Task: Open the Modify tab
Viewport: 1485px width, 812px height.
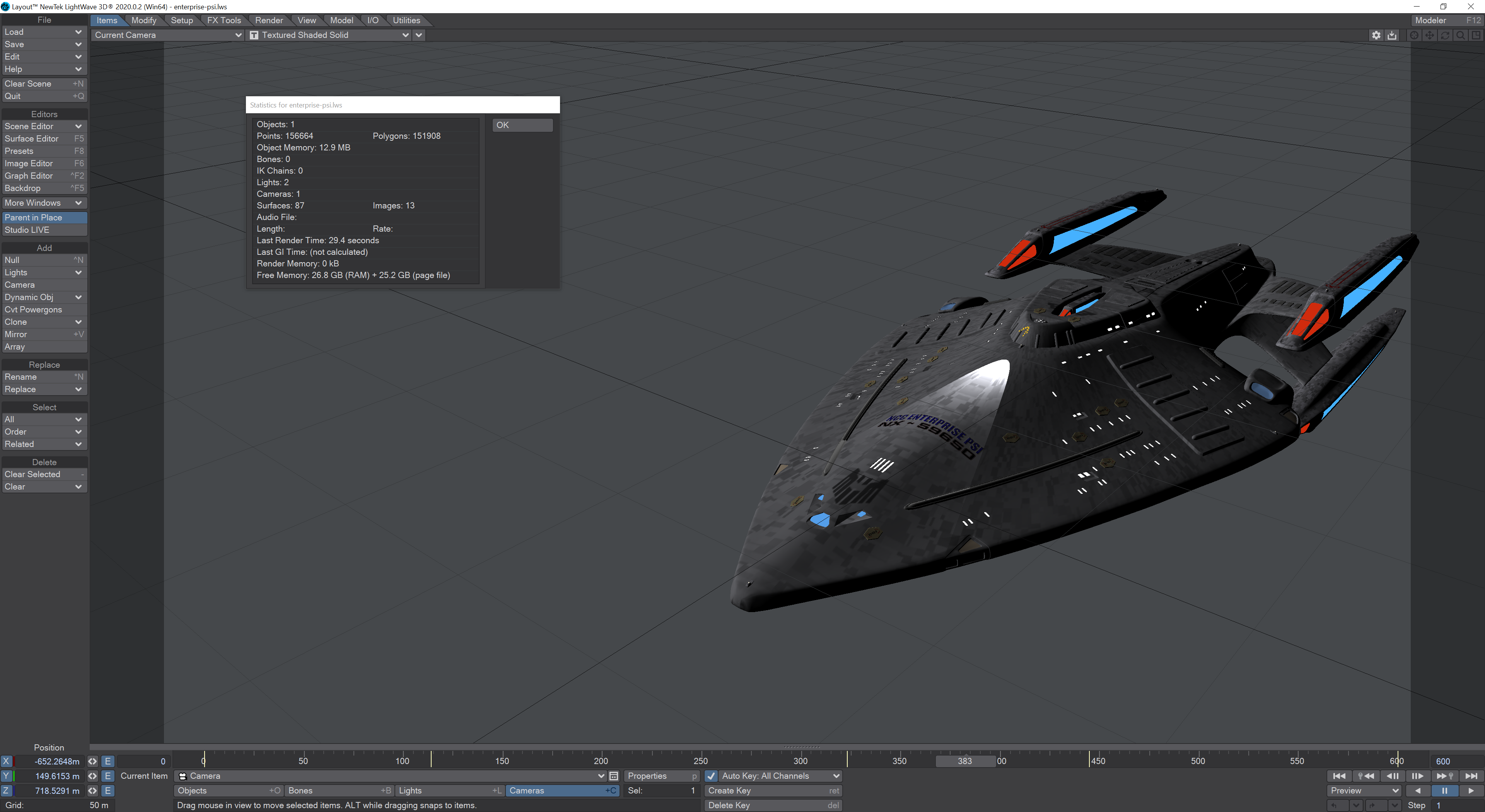Action: pos(143,20)
